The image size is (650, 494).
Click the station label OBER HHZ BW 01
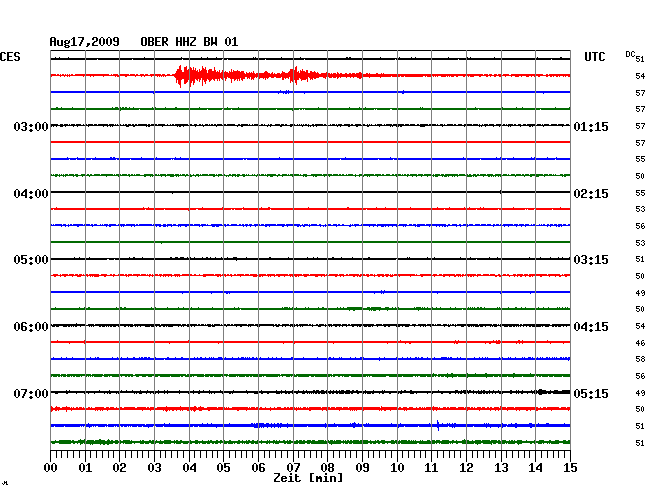[189, 42]
